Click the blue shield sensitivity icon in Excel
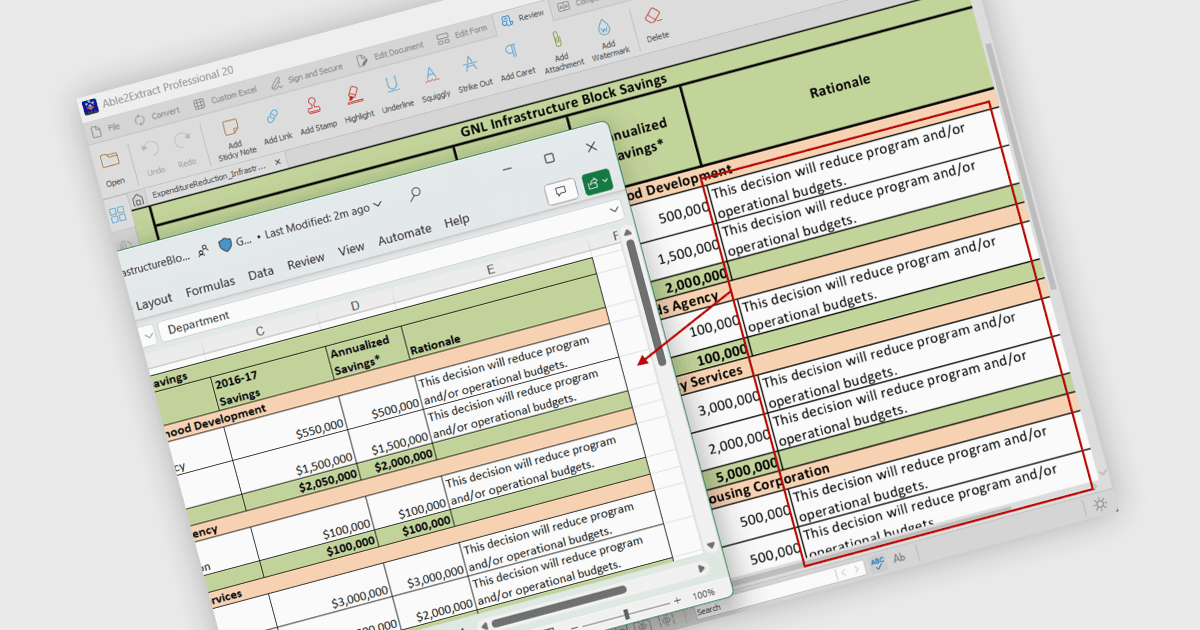Screen dimensions: 1200x630 (x=225, y=244)
